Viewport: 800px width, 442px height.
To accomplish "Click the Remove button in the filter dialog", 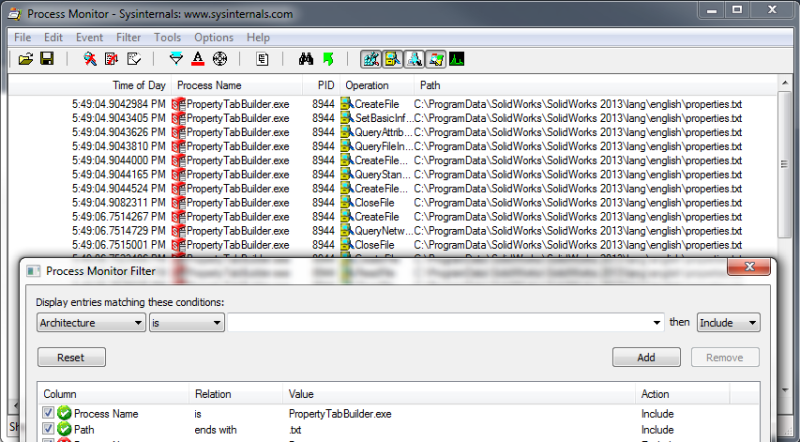I will coord(725,357).
